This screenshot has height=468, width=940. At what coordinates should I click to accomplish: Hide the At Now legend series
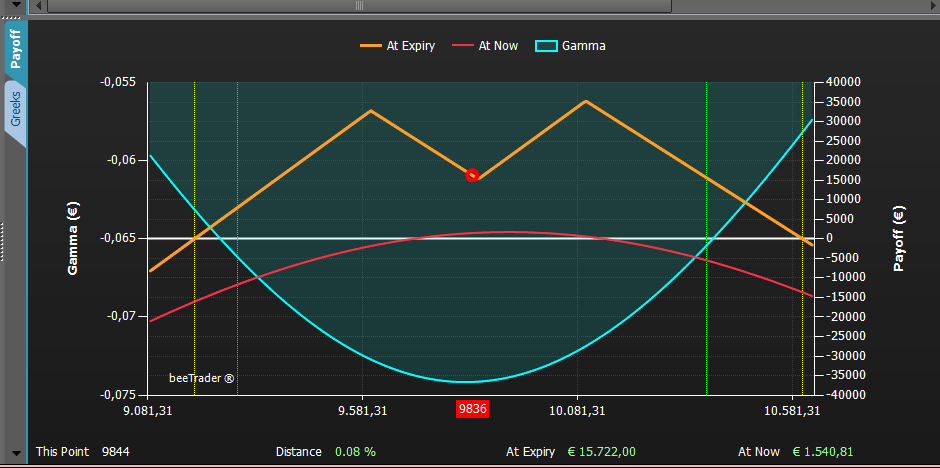click(486, 46)
